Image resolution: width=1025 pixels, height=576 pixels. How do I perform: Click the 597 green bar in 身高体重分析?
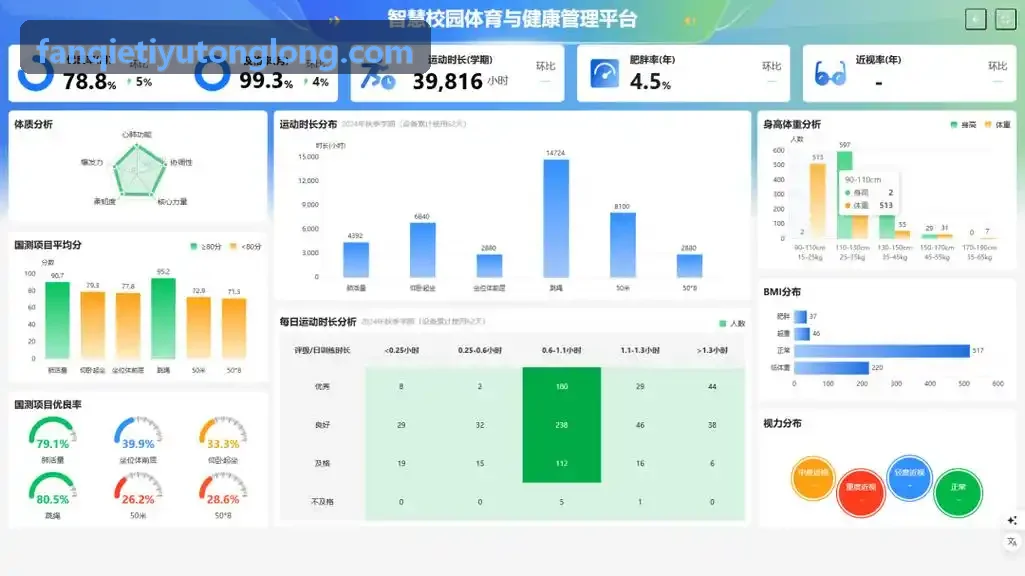coord(845,195)
